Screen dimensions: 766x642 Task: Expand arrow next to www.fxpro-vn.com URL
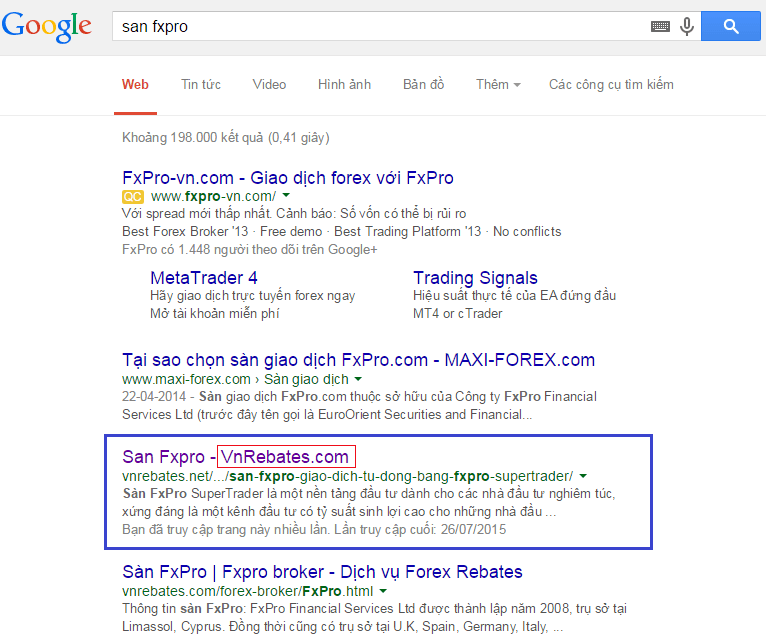coord(286,195)
